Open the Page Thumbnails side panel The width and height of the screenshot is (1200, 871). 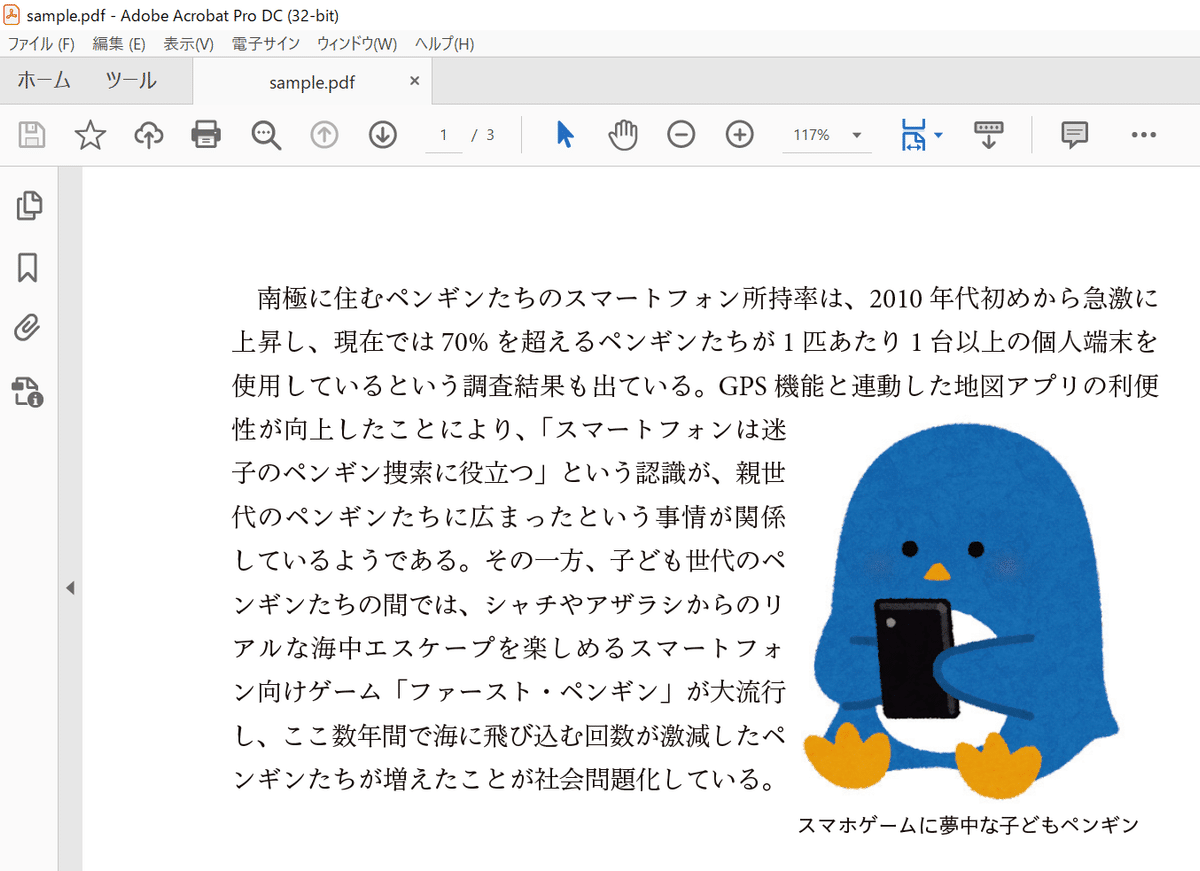29,205
